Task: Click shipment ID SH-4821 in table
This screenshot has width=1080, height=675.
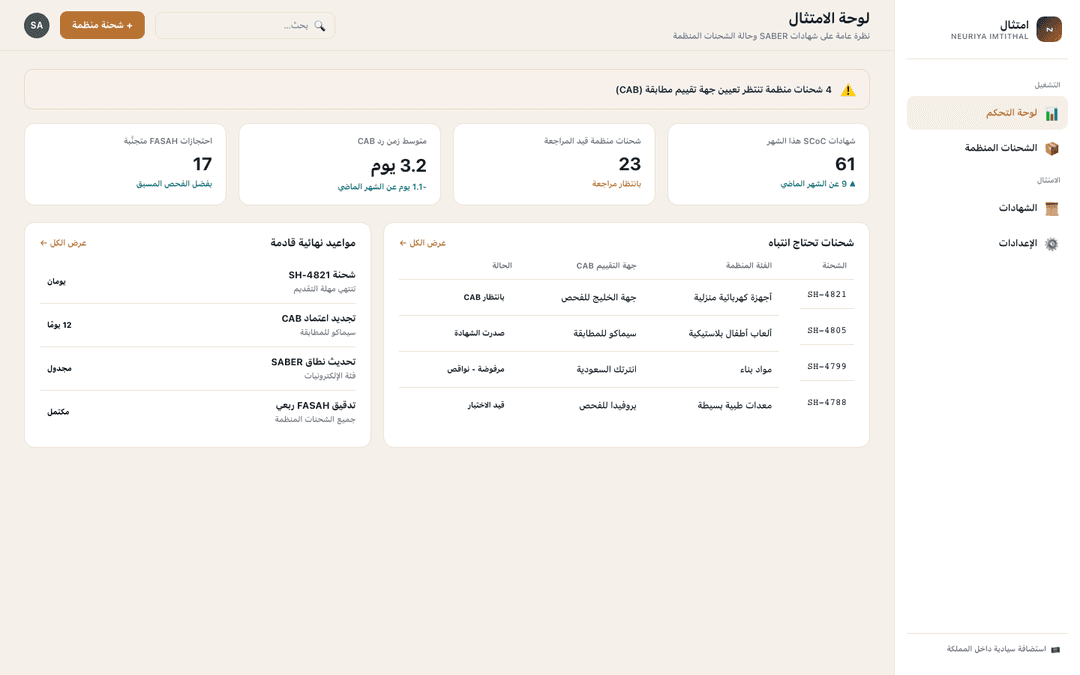Action: click(x=827, y=295)
